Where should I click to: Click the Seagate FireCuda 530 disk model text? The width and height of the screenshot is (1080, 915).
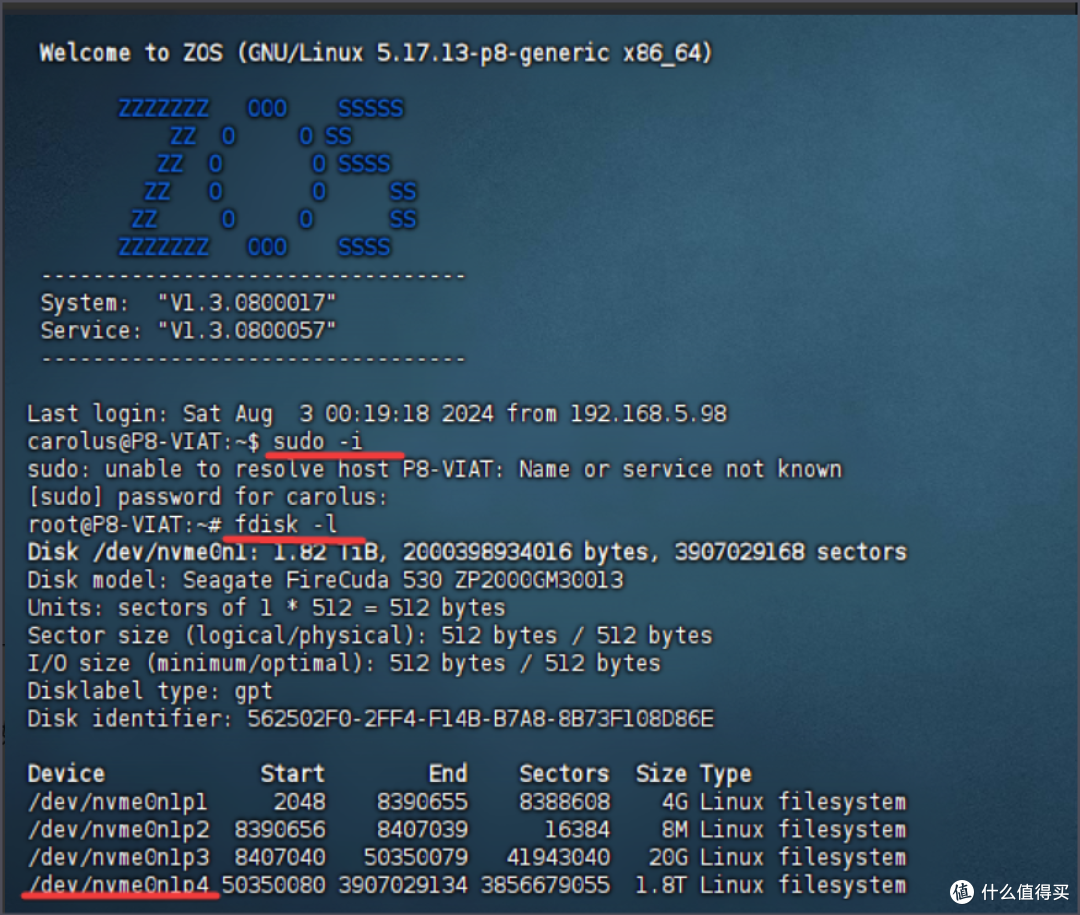point(403,580)
